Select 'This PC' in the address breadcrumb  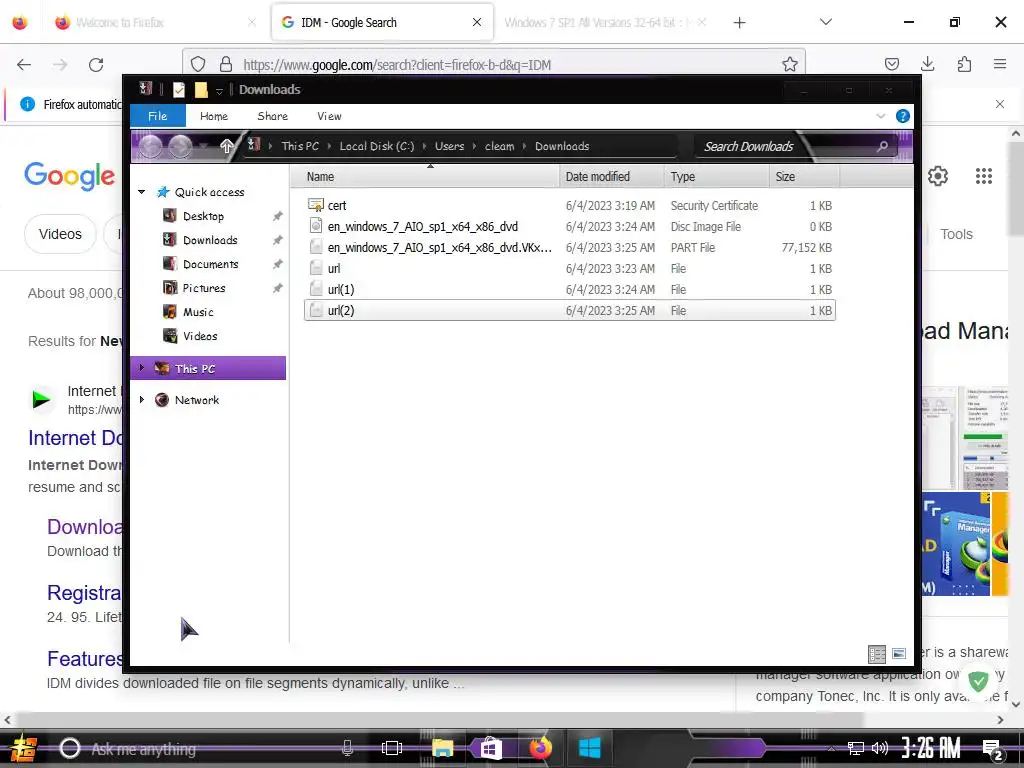point(300,146)
